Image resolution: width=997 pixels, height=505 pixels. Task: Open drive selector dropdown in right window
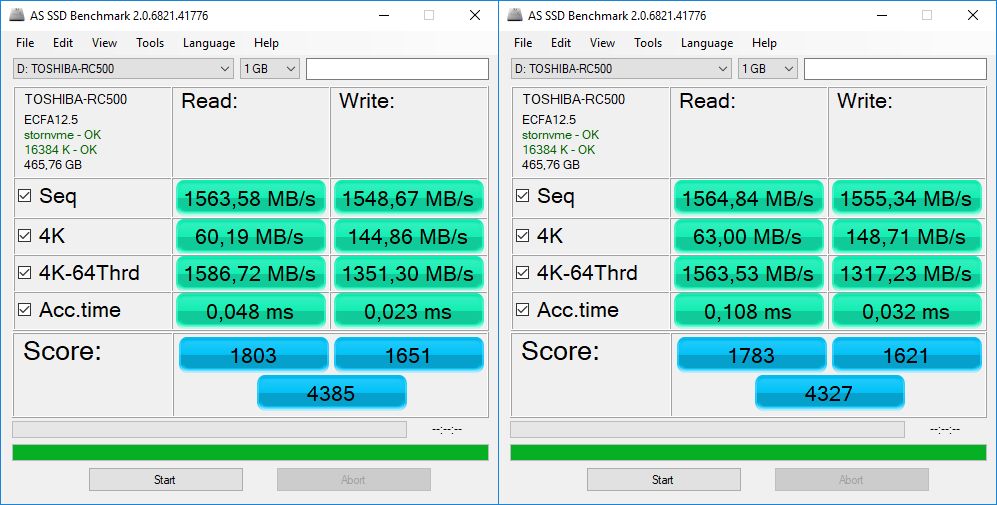(621, 69)
